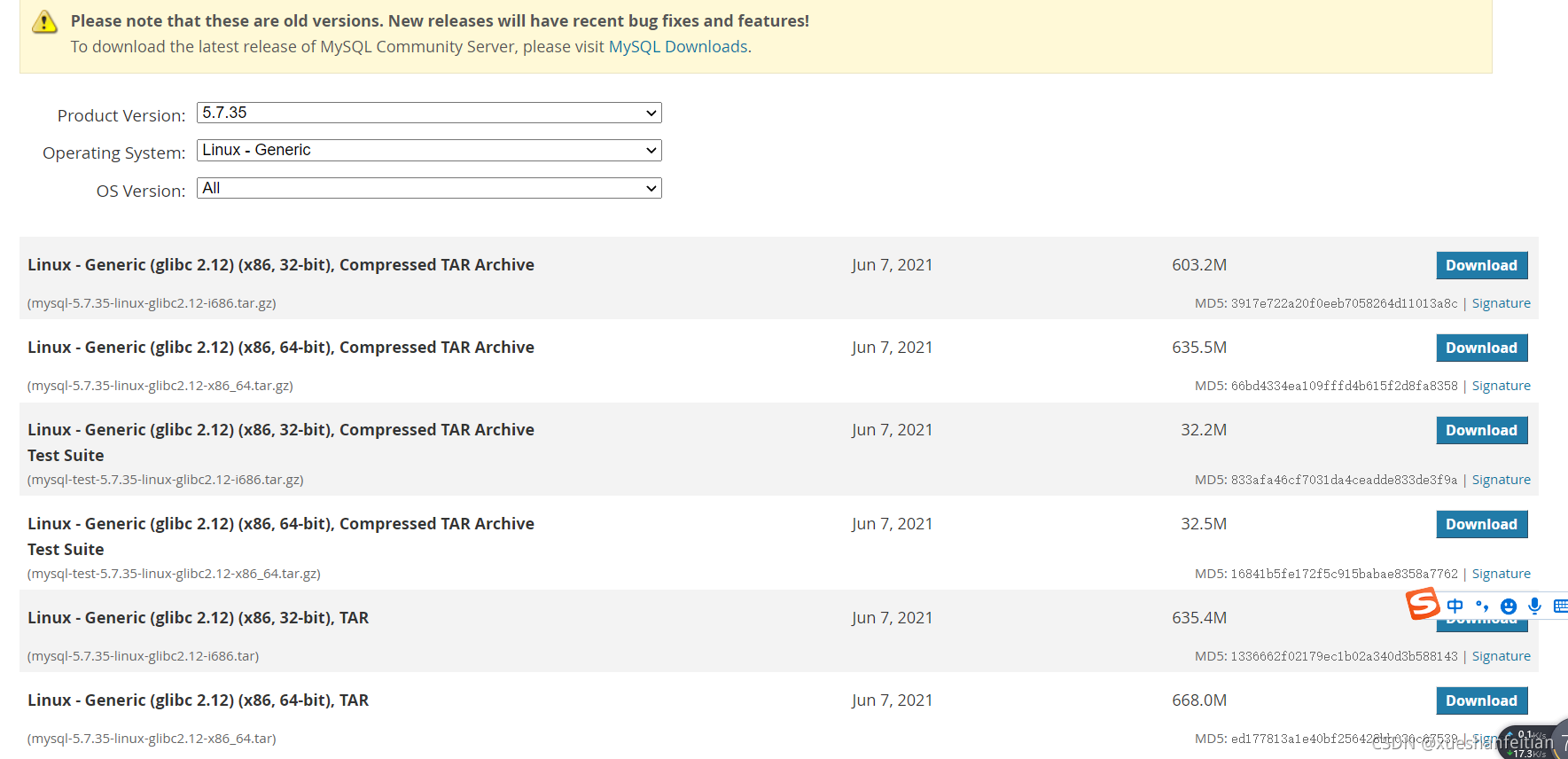Click the yellow warning triangle icon
This screenshot has height=759, width=1568.
click(44, 22)
